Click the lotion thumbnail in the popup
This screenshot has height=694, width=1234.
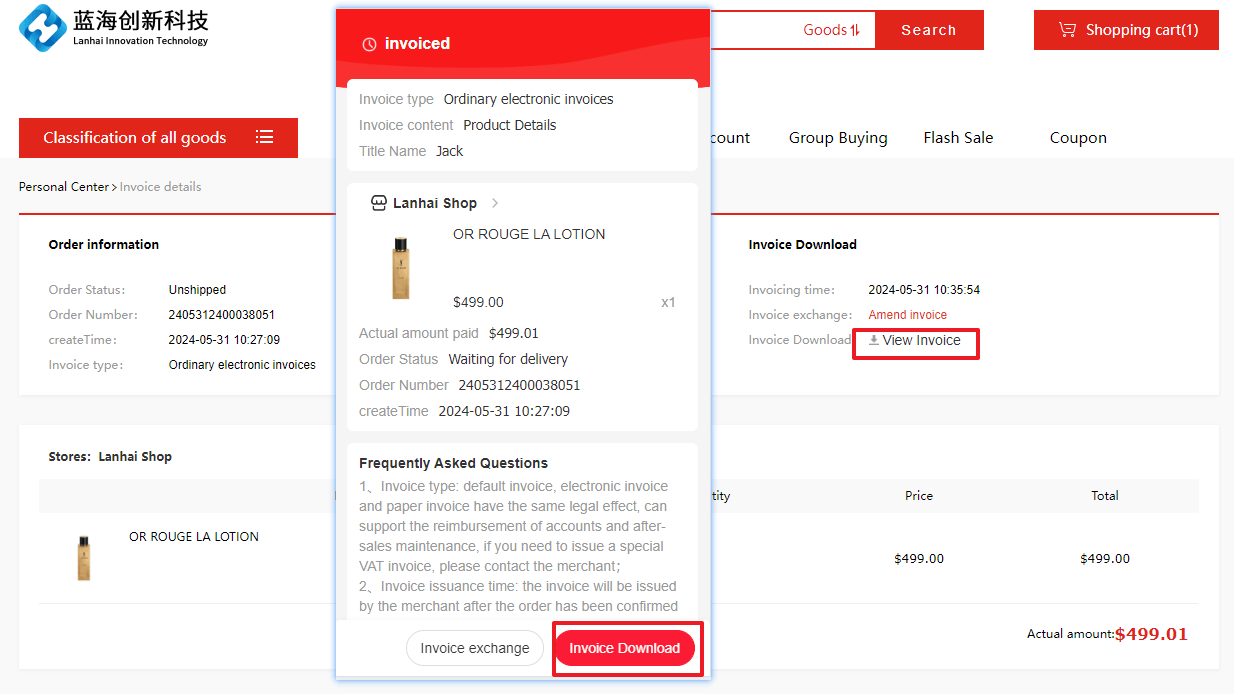tap(401, 267)
